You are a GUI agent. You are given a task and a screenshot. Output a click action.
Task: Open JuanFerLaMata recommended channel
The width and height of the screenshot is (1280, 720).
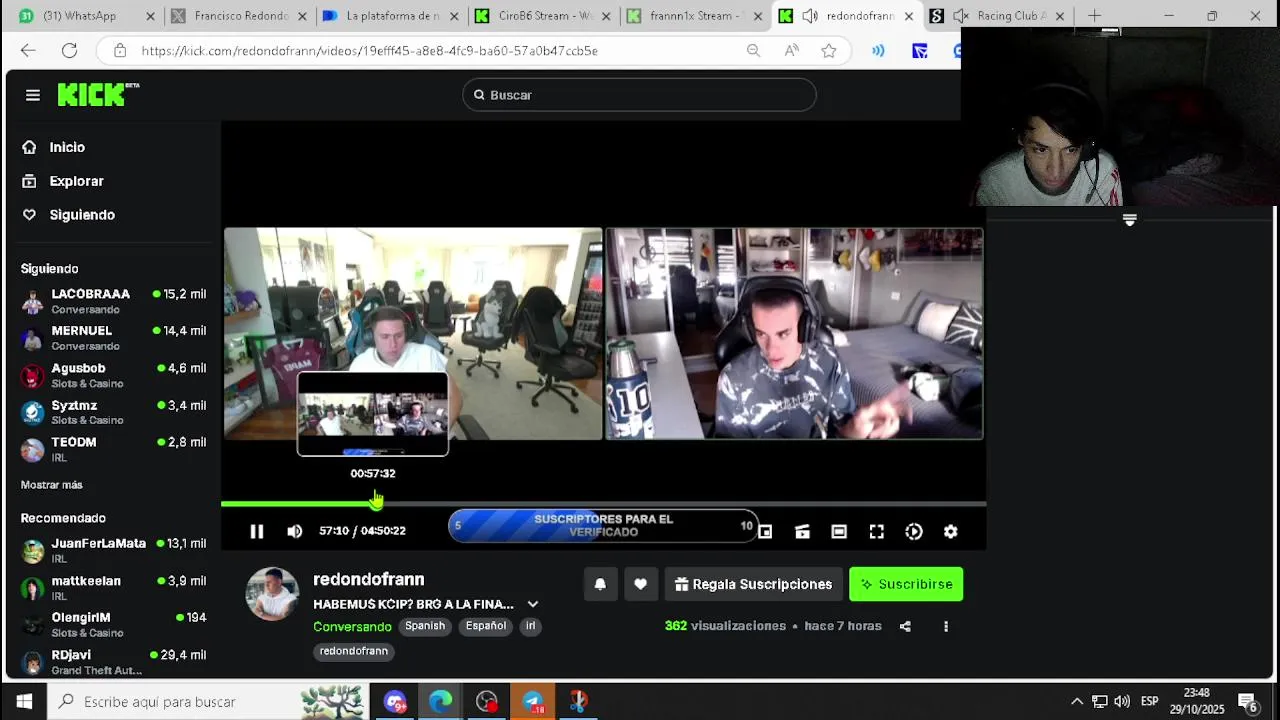tap(113, 550)
